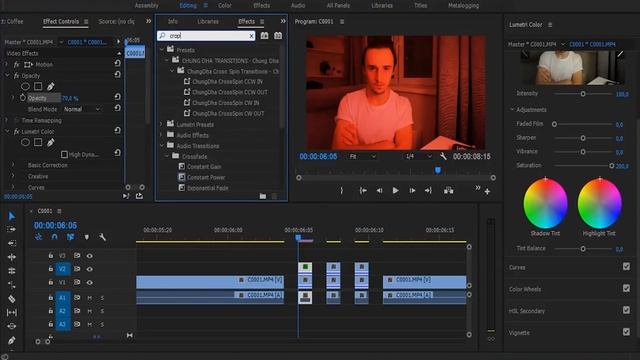This screenshot has height=360, width=640.
Task: Expand Time Remapping effect
Action: tap(7, 120)
